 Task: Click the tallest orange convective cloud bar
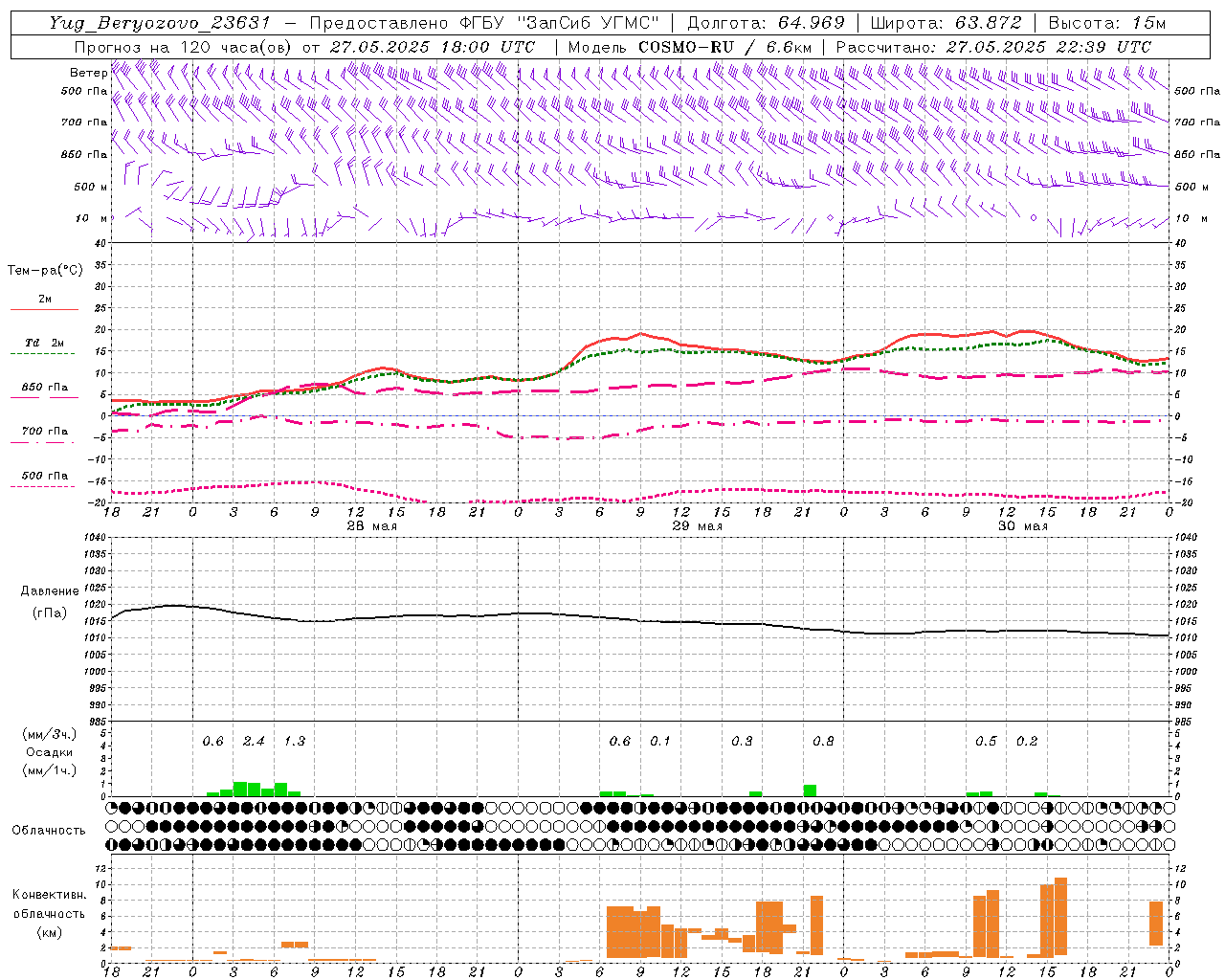click(1060, 916)
